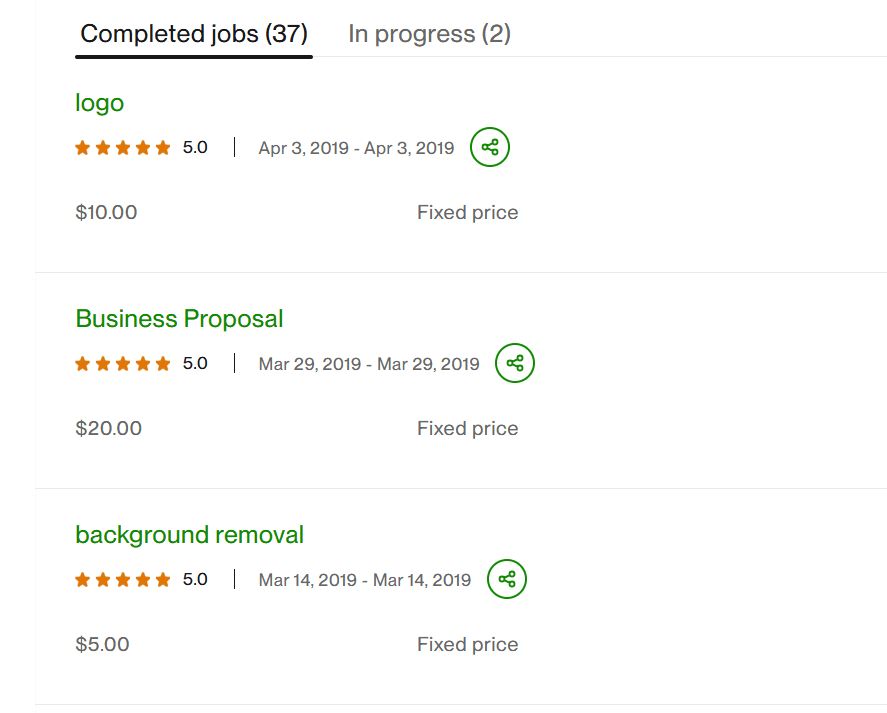Click the Mar 14, 2019 date range
Viewport: 887px width, 713px height.
pos(365,580)
